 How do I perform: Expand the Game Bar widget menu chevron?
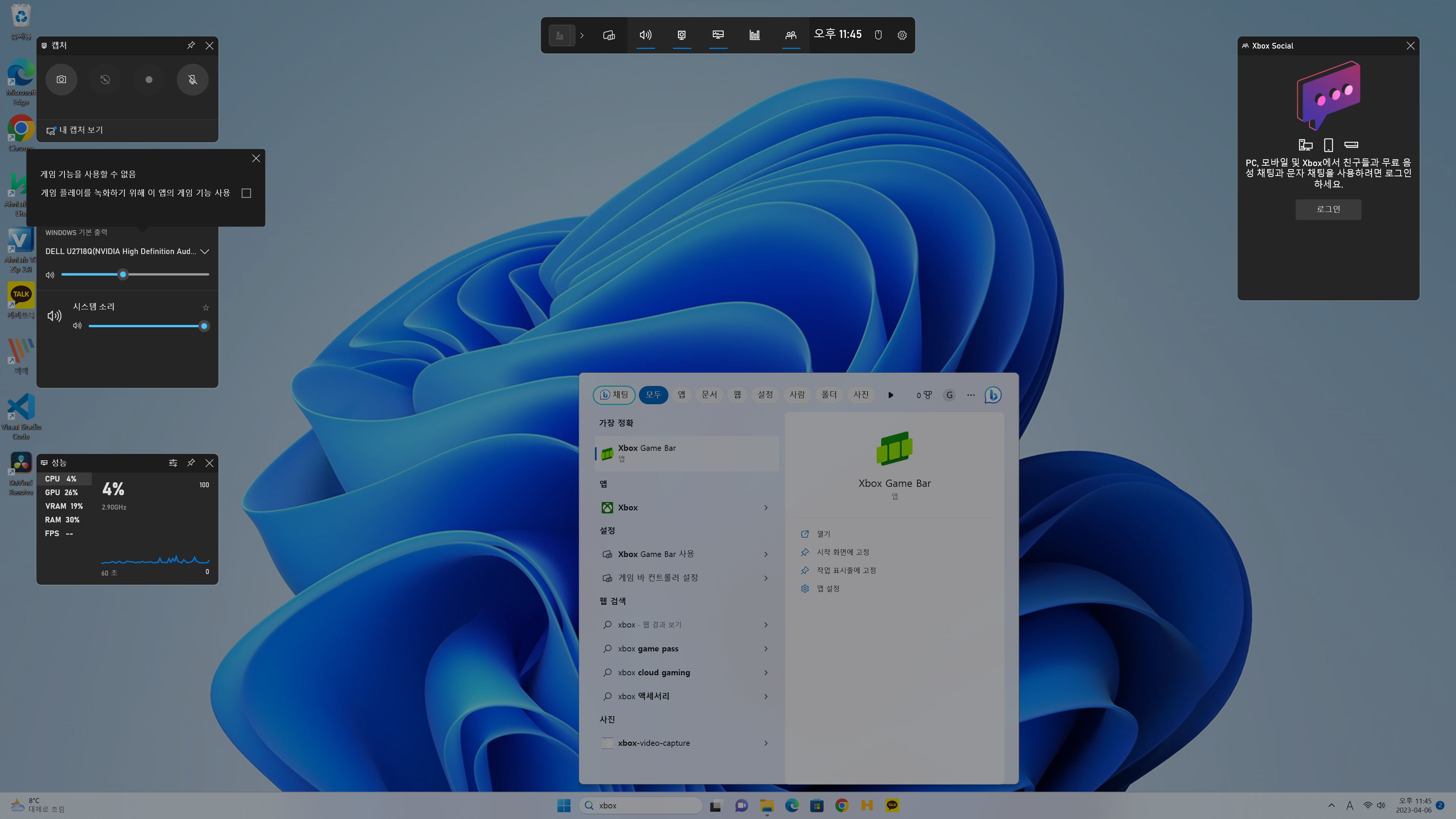point(582,35)
